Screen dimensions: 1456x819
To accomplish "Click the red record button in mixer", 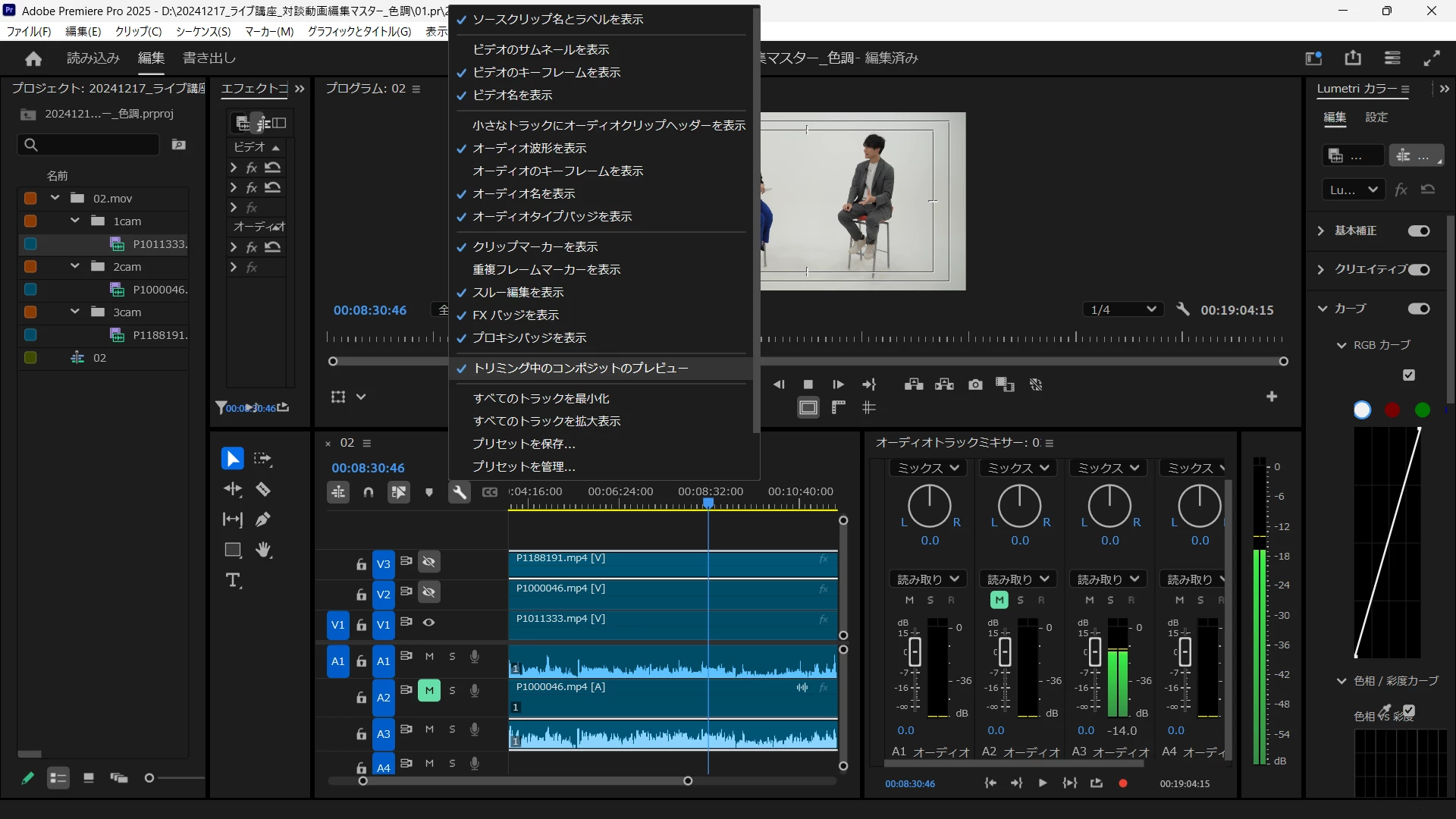I will coord(1123,783).
